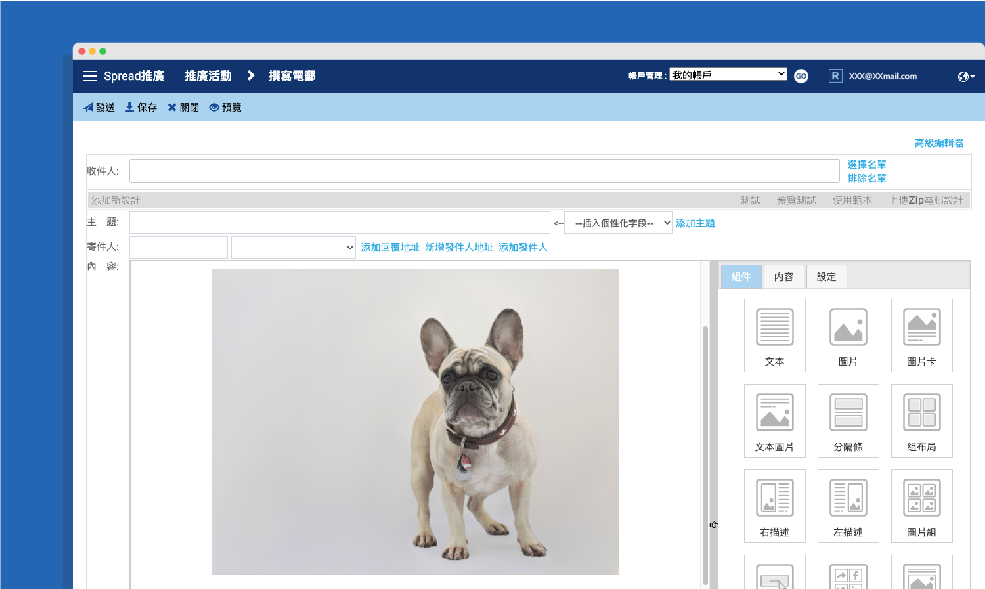Click the 關閉 close toolbar button
This screenshot has height=589, width=985.
point(183,107)
